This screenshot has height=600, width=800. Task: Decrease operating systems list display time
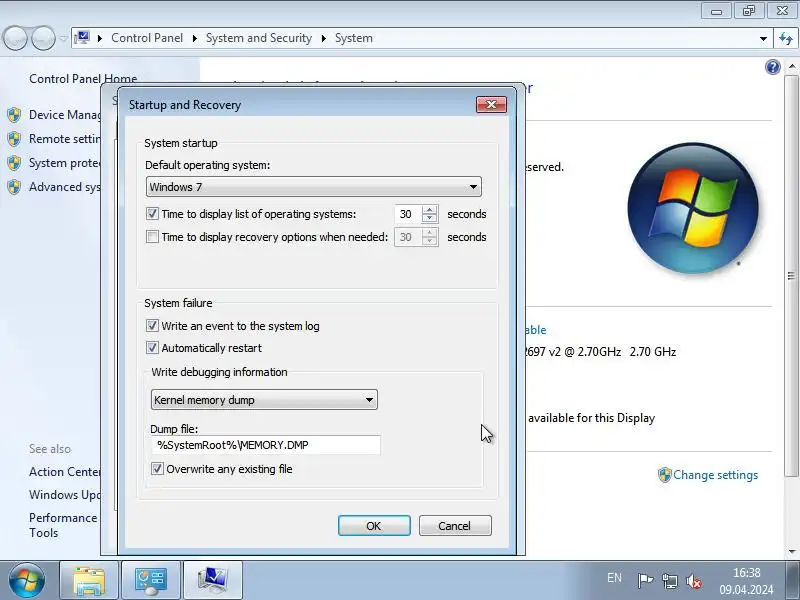(430, 218)
